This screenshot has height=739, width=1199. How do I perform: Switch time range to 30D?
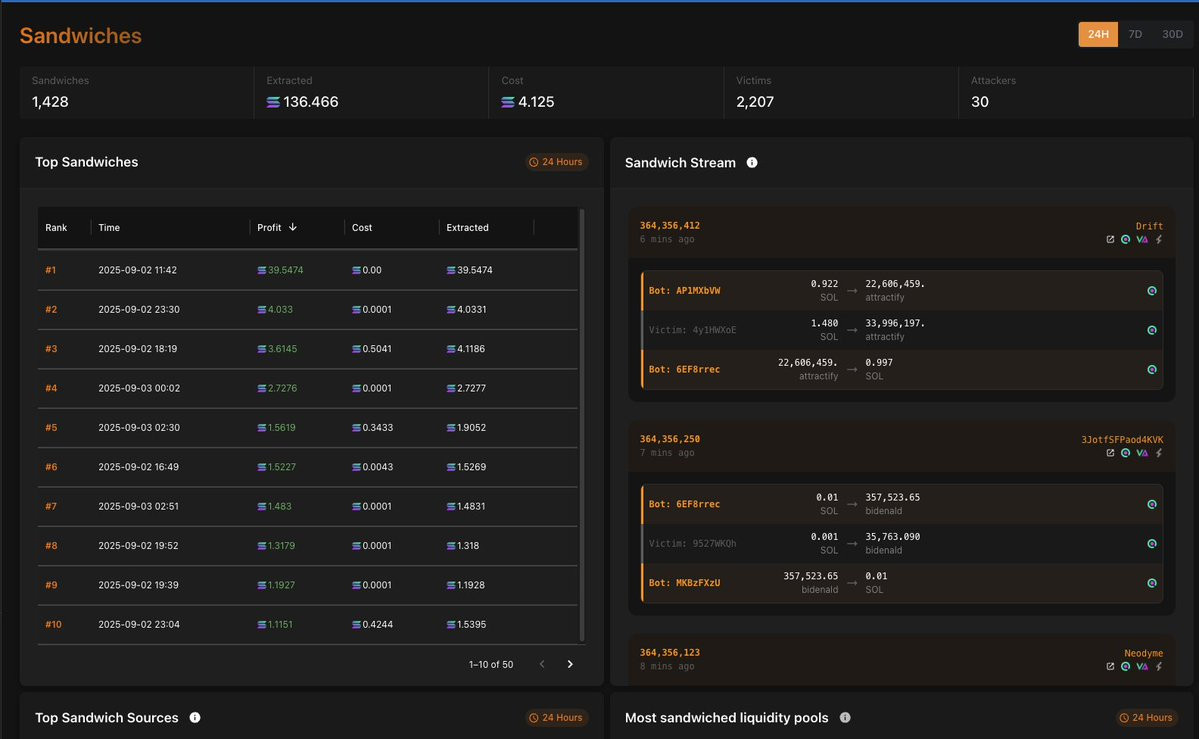tap(1172, 34)
